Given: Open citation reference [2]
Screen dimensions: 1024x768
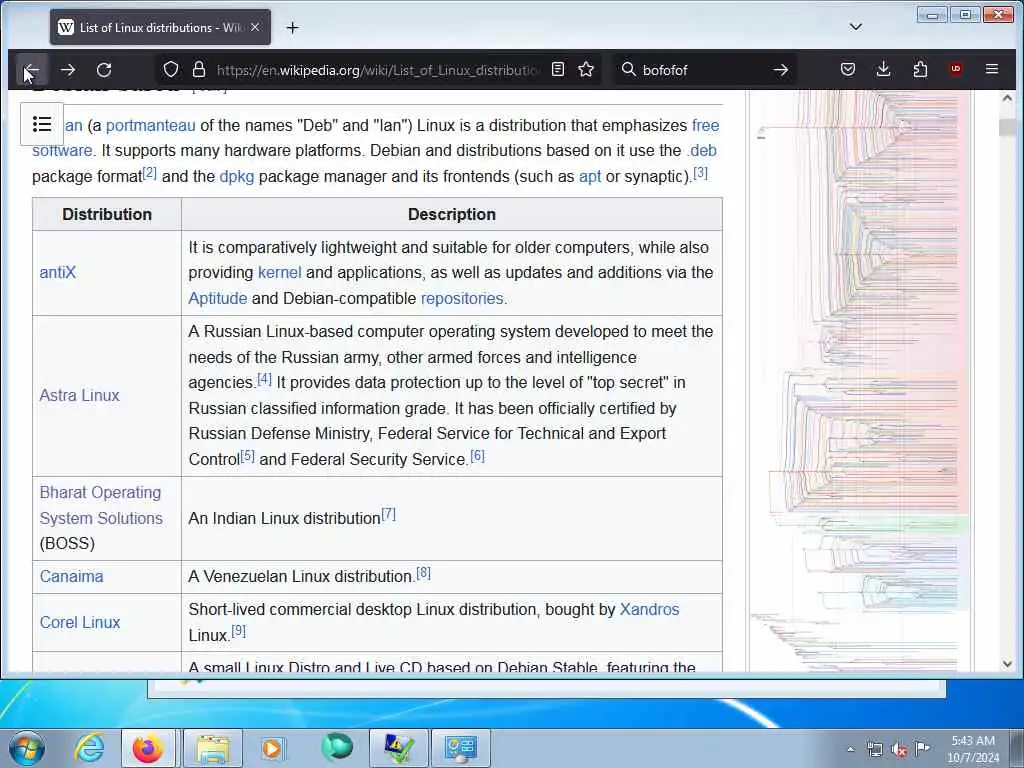Looking at the screenshot, I should (x=150, y=173).
